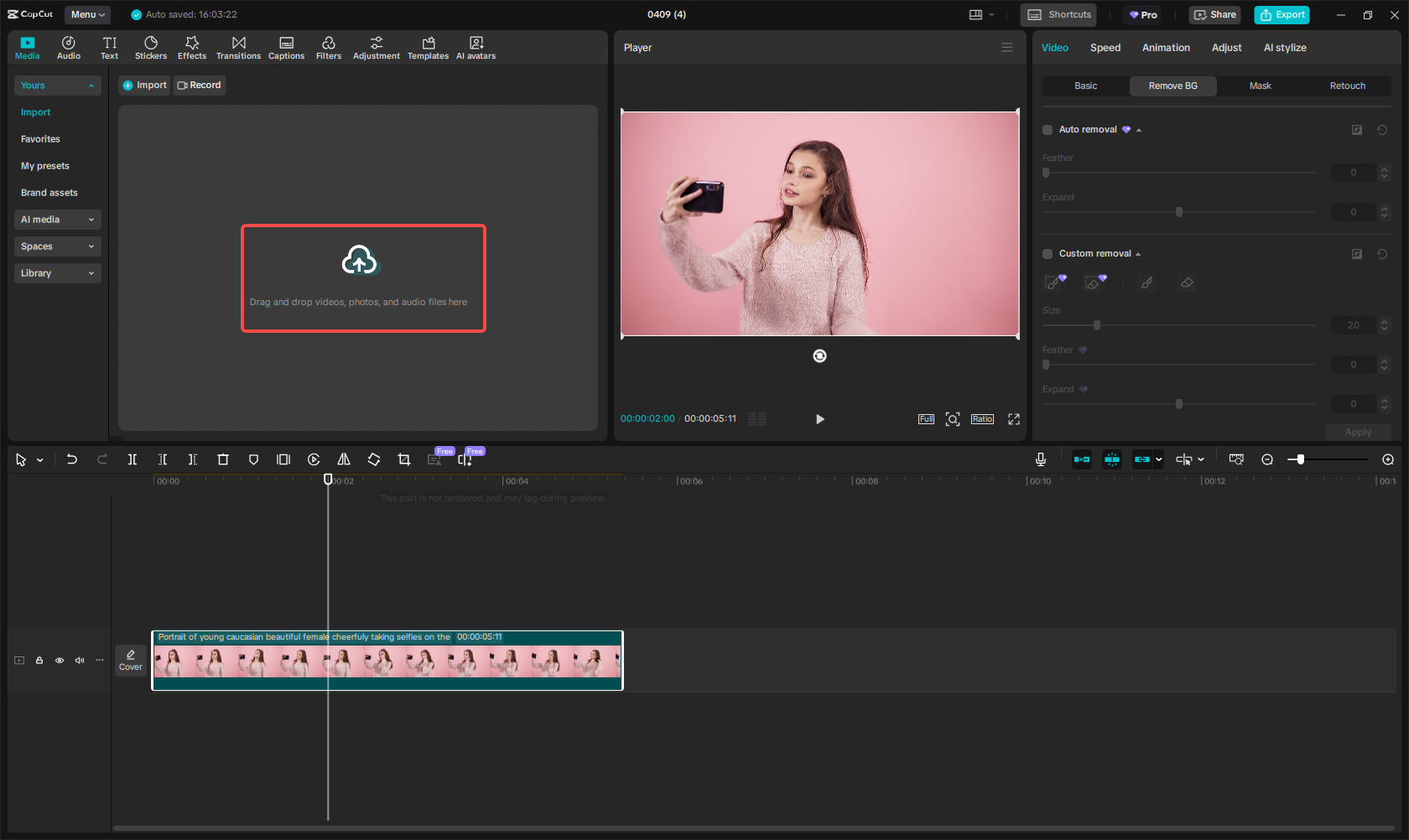Open the AI avatars panel

point(476,47)
